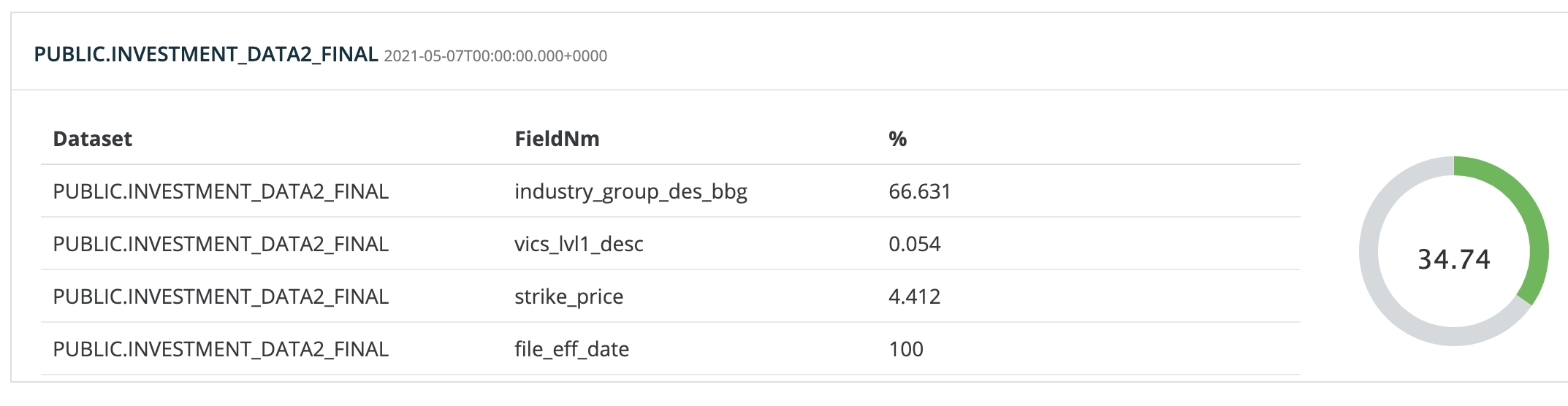Click the dataset cell in the file_eff_date row
Screen dimensions: 1568x406
pyautogui.click(x=221, y=349)
